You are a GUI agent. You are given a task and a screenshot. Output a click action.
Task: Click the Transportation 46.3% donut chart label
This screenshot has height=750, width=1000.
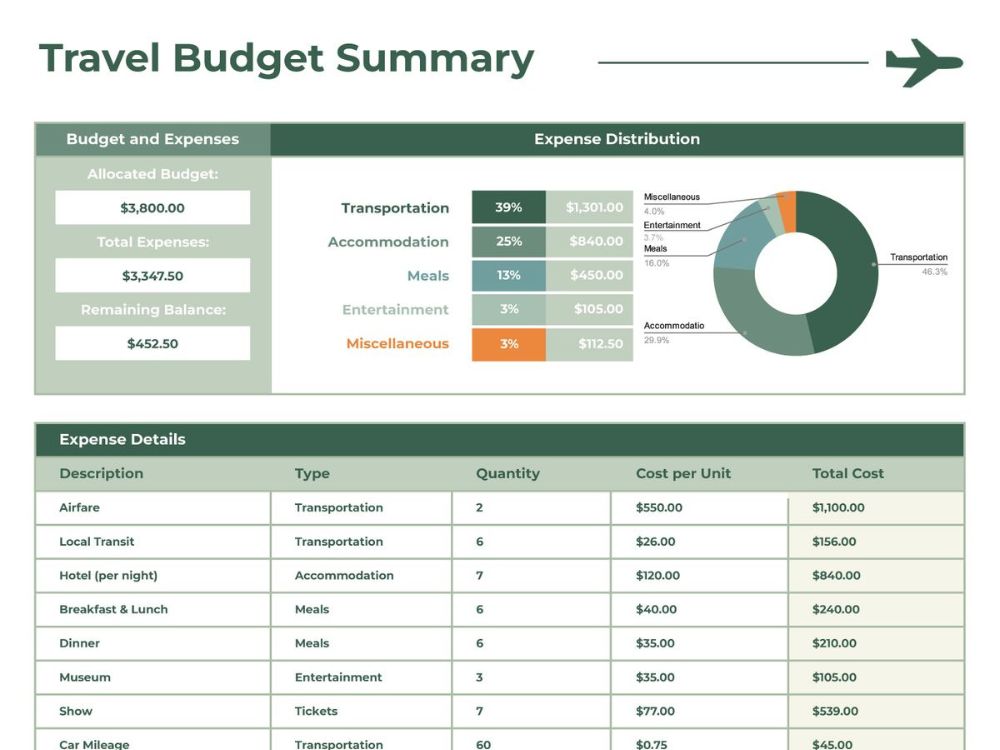point(918,264)
